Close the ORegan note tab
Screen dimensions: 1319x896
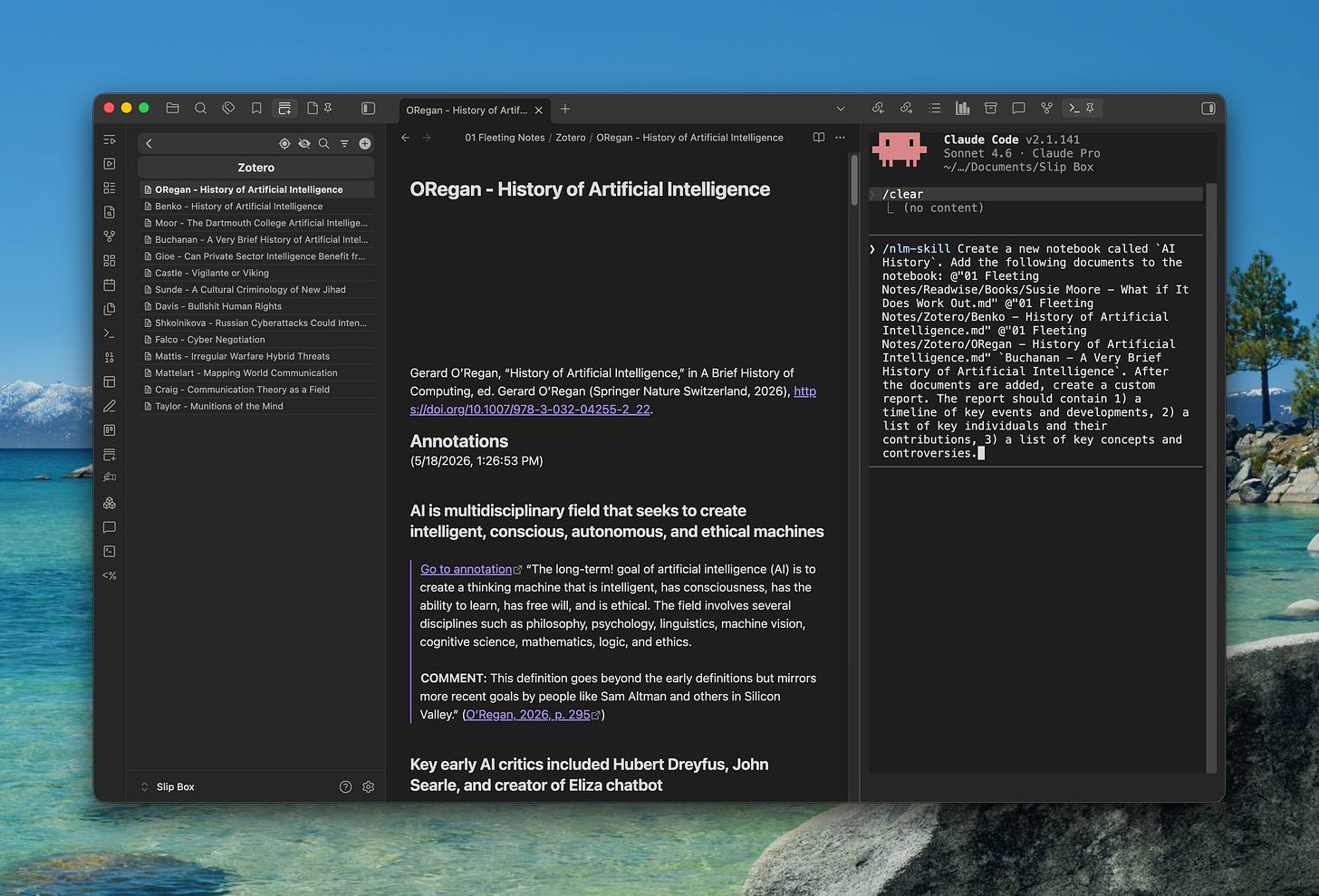538,111
